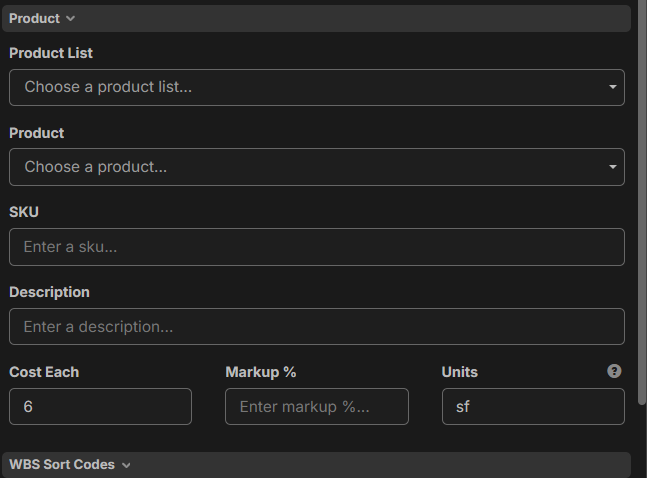This screenshot has width=647, height=478.
Task: Select the Cost Each field containing 6
Action: click(x=100, y=407)
